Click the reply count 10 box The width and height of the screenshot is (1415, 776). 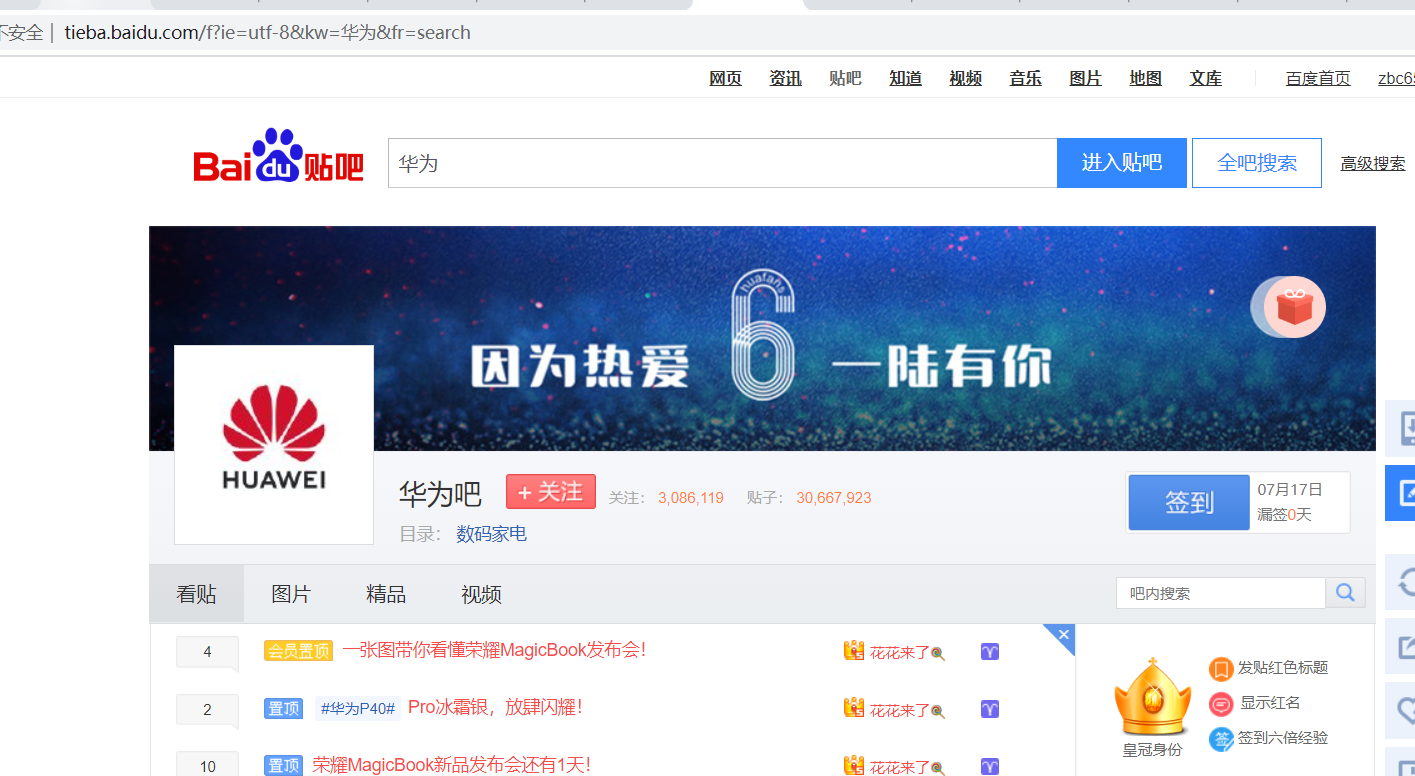point(207,765)
